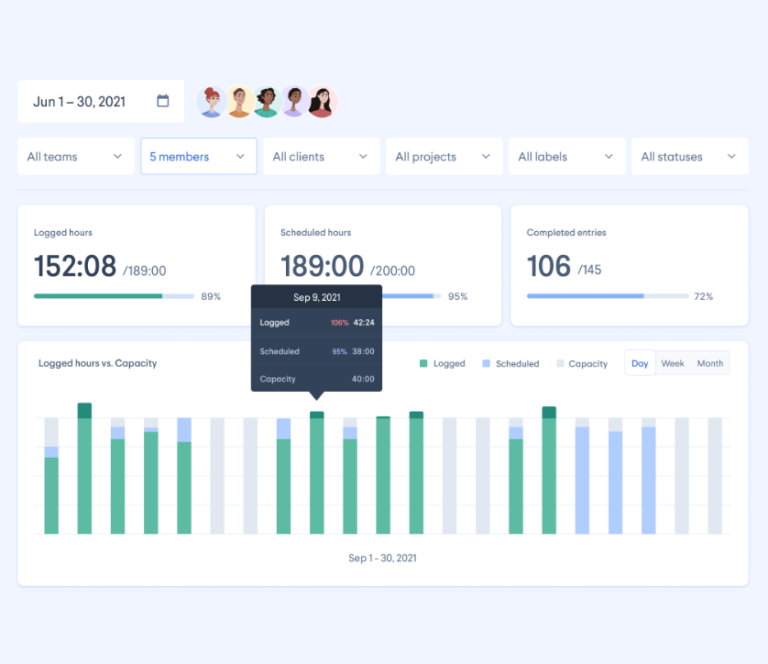The height and width of the screenshot is (664, 768).
Task: Open the All teams dropdown
Action: pyautogui.click(x=76, y=157)
